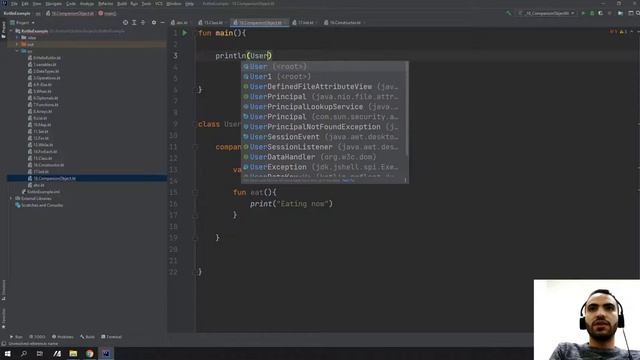Screen dimensions: 640x360
Task: Open the Refactor menu
Action: pos(105,4)
